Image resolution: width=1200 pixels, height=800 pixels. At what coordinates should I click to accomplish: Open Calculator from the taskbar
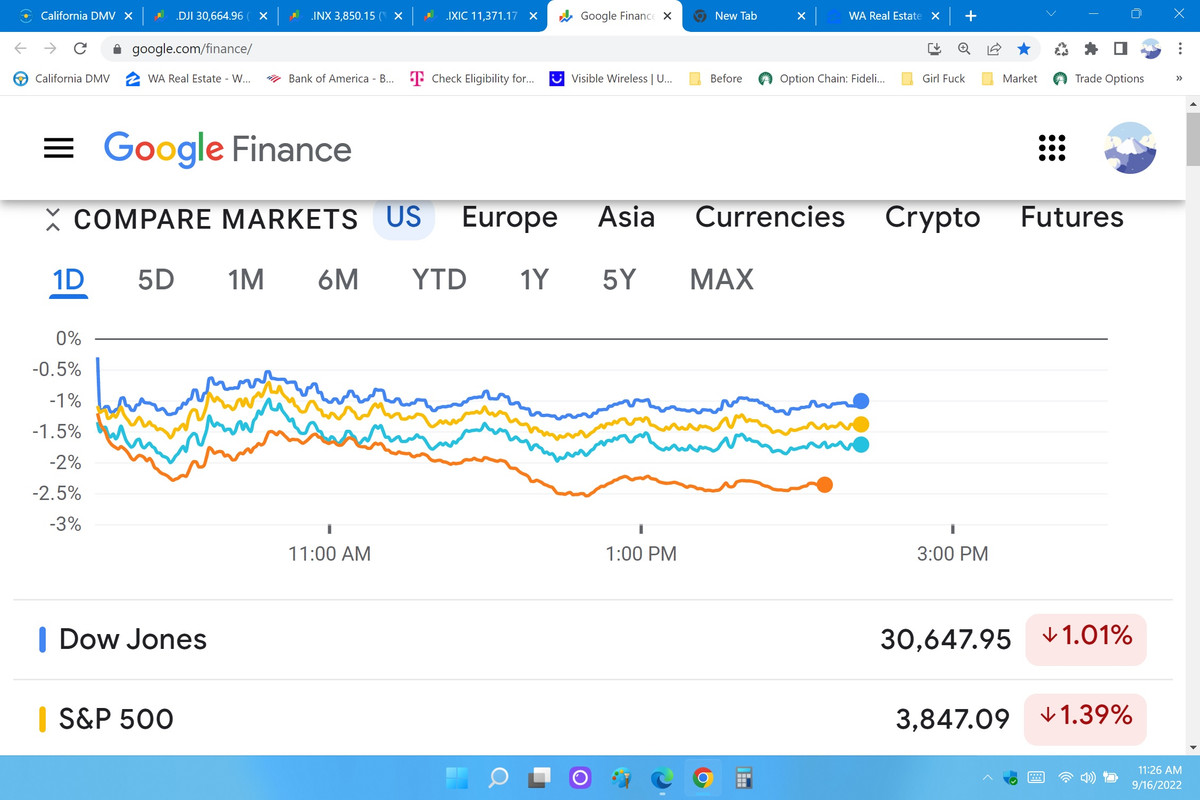(743, 777)
